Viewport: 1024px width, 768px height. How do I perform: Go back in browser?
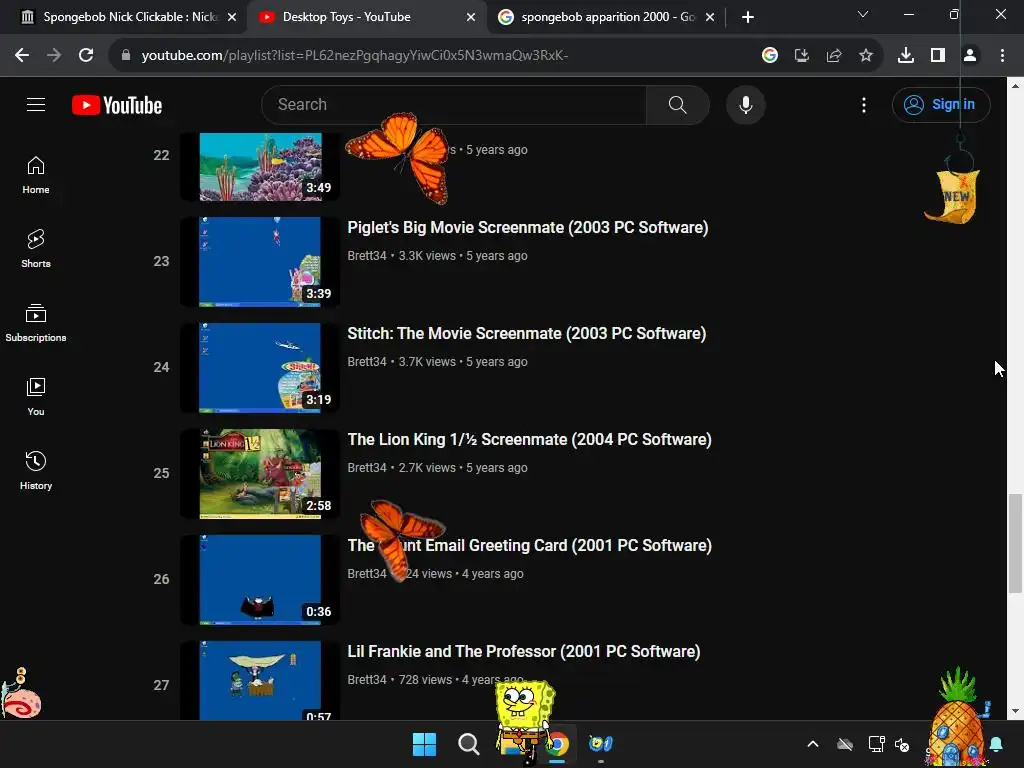[22, 55]
